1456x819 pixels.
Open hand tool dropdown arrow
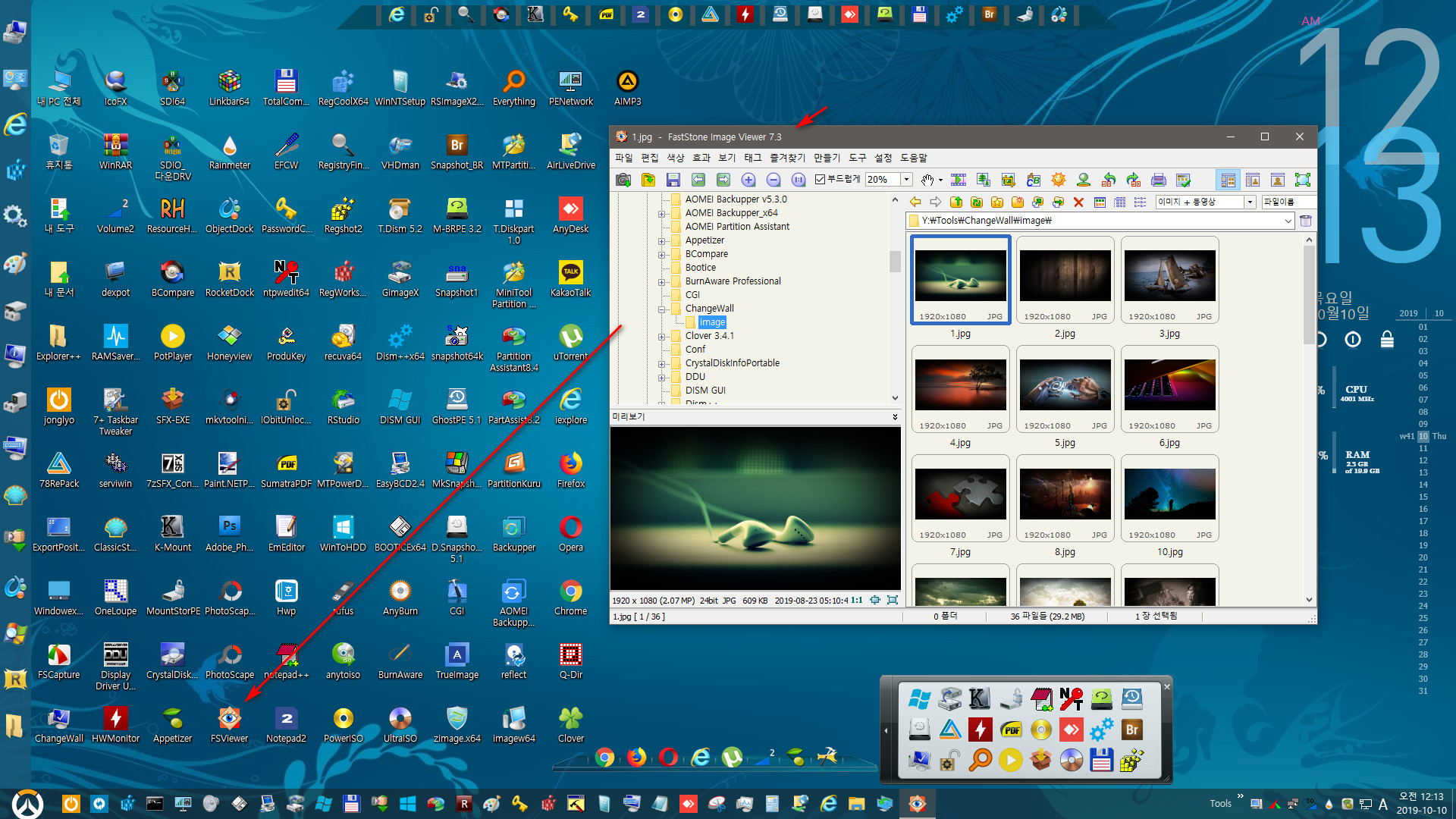point(940,180)
